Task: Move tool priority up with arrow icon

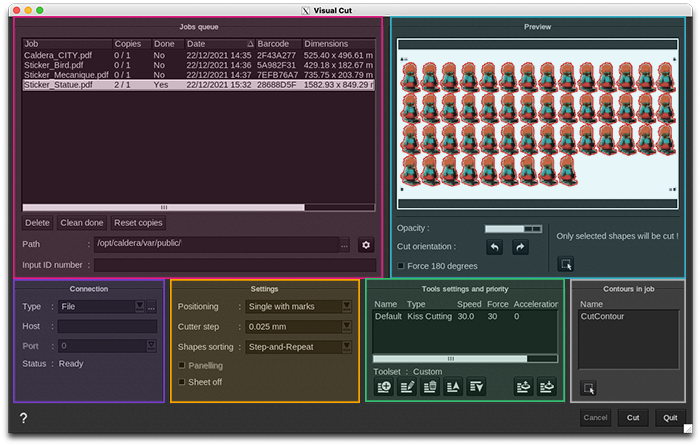Action: tap(452, 387)
